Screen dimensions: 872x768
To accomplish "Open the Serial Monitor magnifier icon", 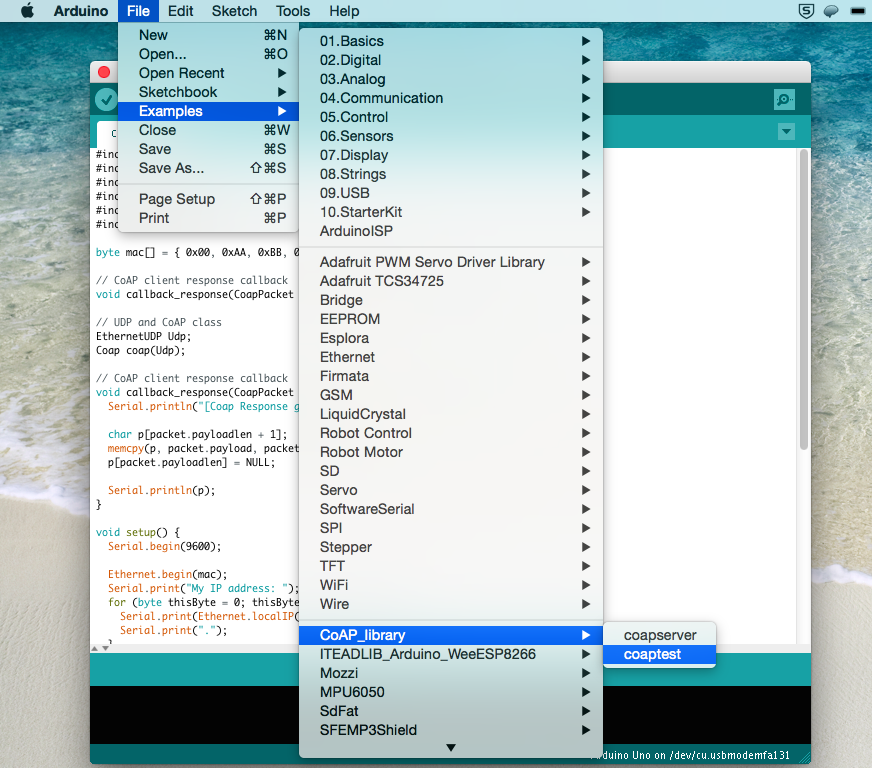I will 784,100.
